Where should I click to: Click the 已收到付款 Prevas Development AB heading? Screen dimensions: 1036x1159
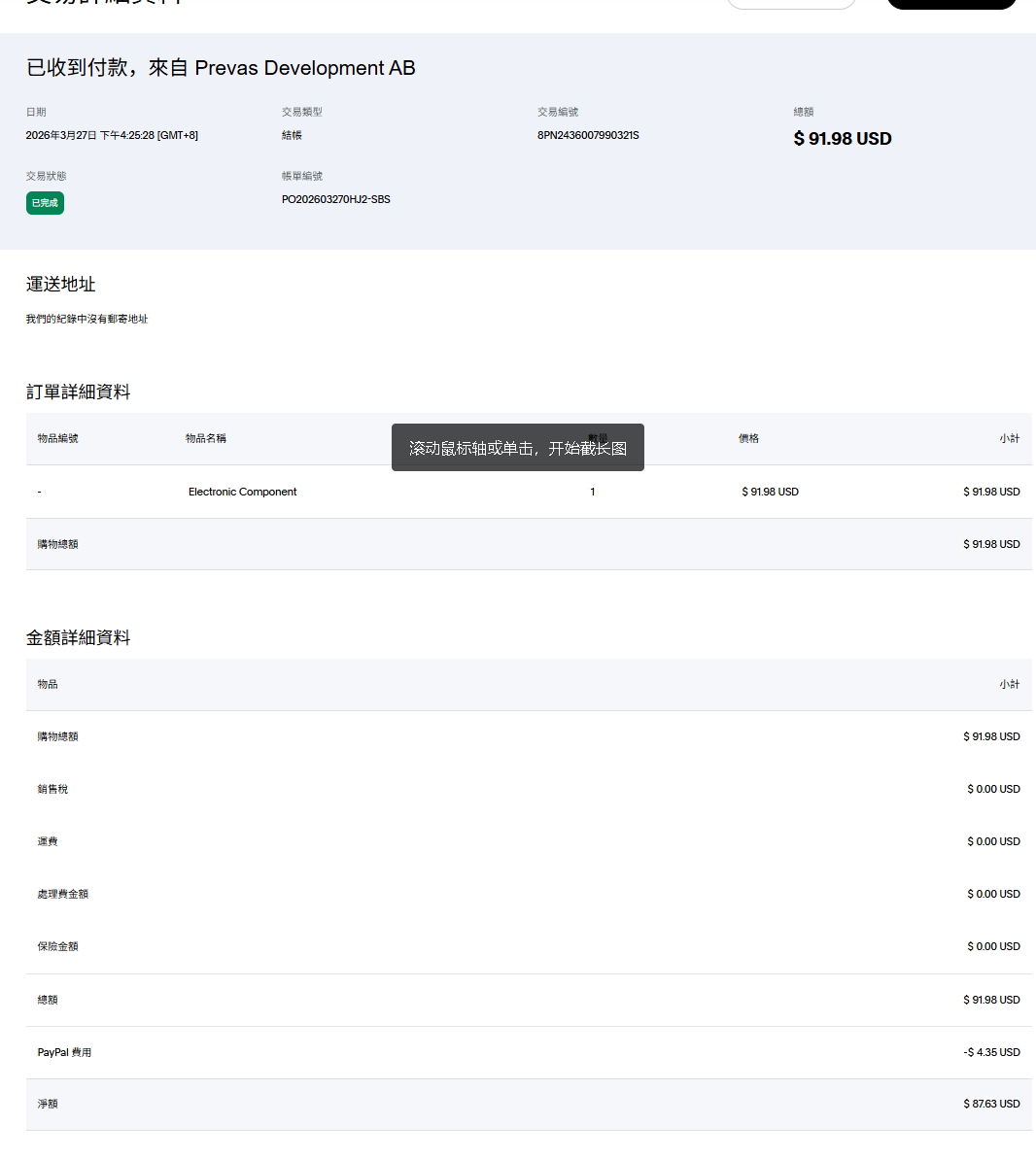click(221, 68)
